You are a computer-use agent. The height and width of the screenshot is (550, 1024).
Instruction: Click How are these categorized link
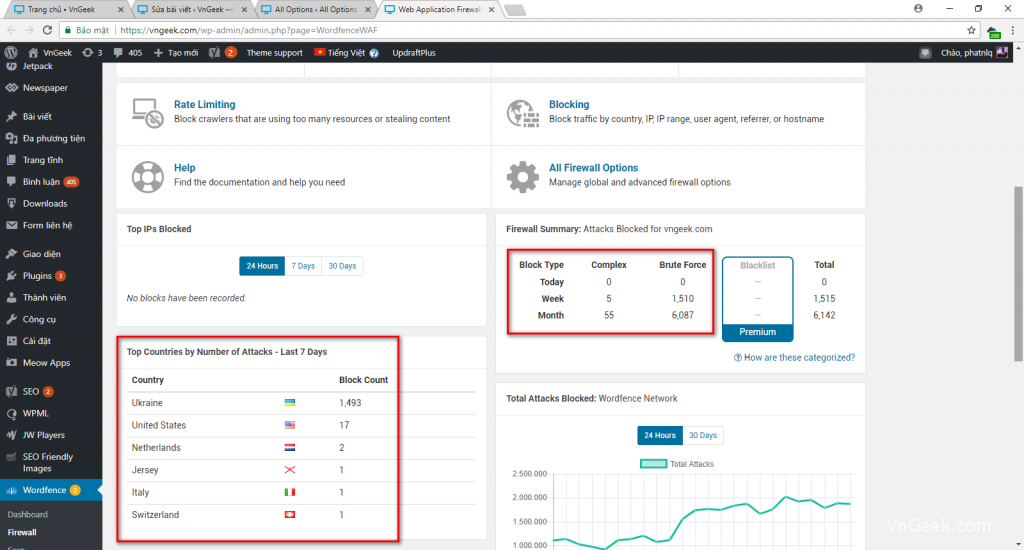click(x=794, y=357)
